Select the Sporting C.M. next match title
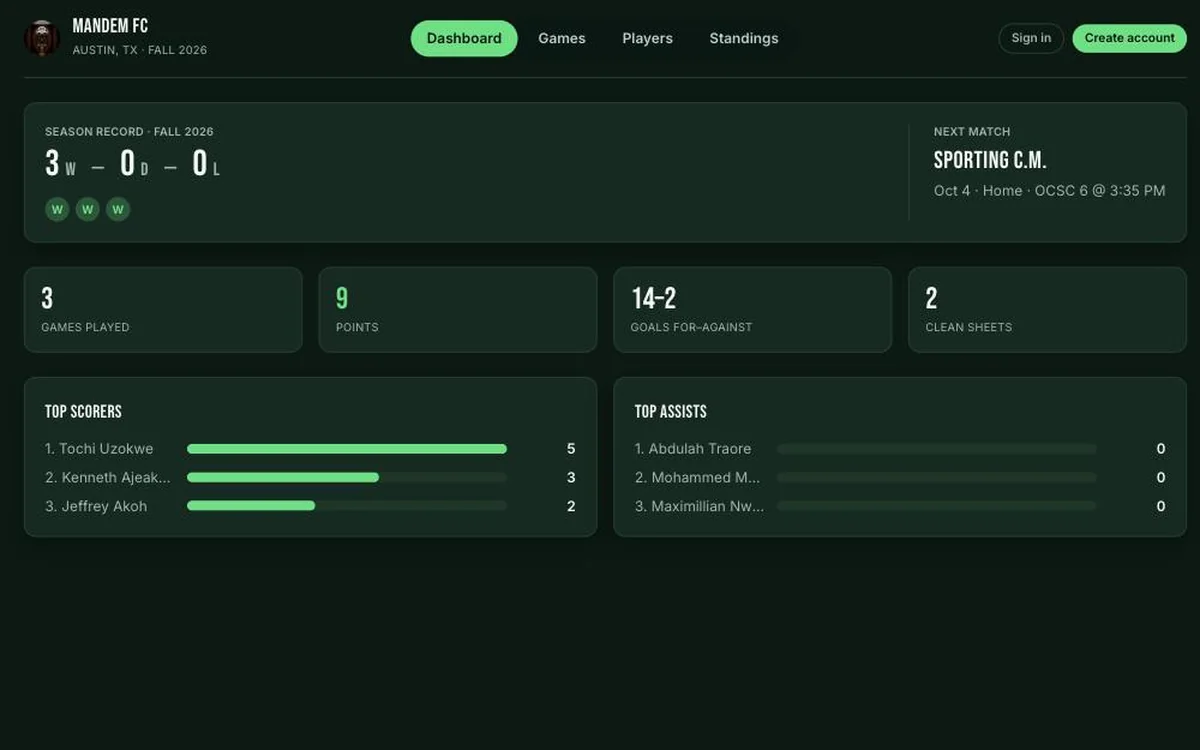Viewport: 1200px width, 750px height. [x=990, y=160]
